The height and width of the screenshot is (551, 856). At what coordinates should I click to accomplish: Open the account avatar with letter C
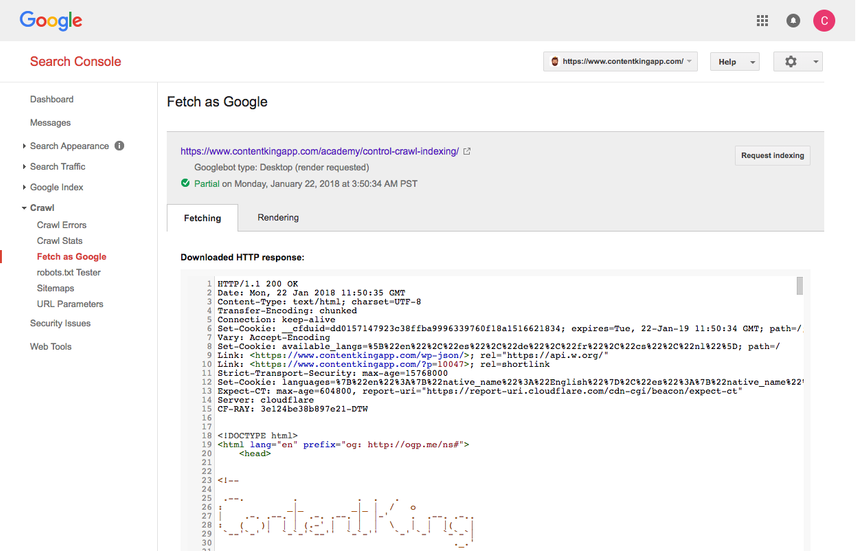[x=824, y=21]
